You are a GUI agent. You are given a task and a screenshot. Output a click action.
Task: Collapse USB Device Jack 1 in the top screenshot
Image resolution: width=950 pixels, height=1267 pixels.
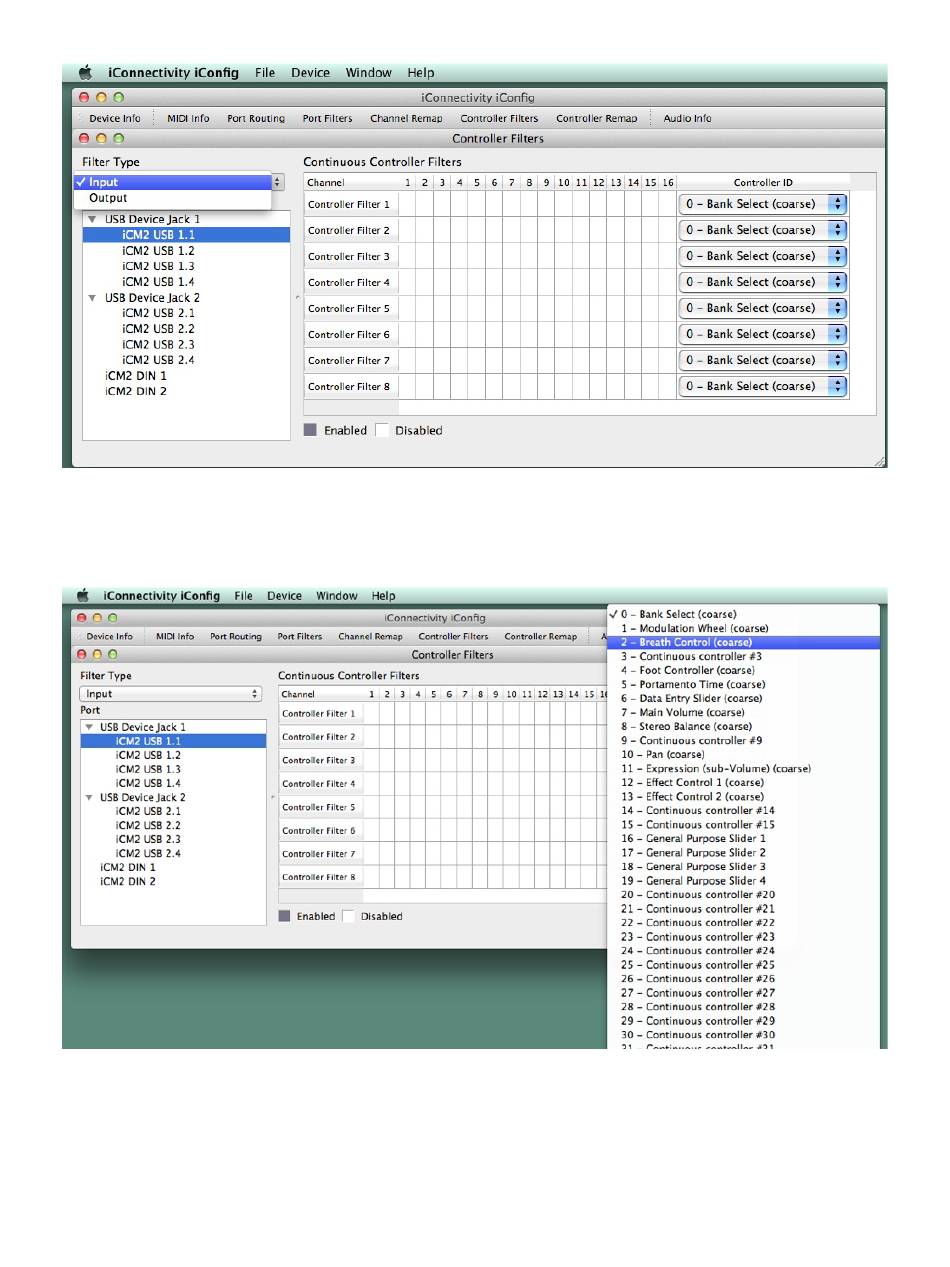92,219
